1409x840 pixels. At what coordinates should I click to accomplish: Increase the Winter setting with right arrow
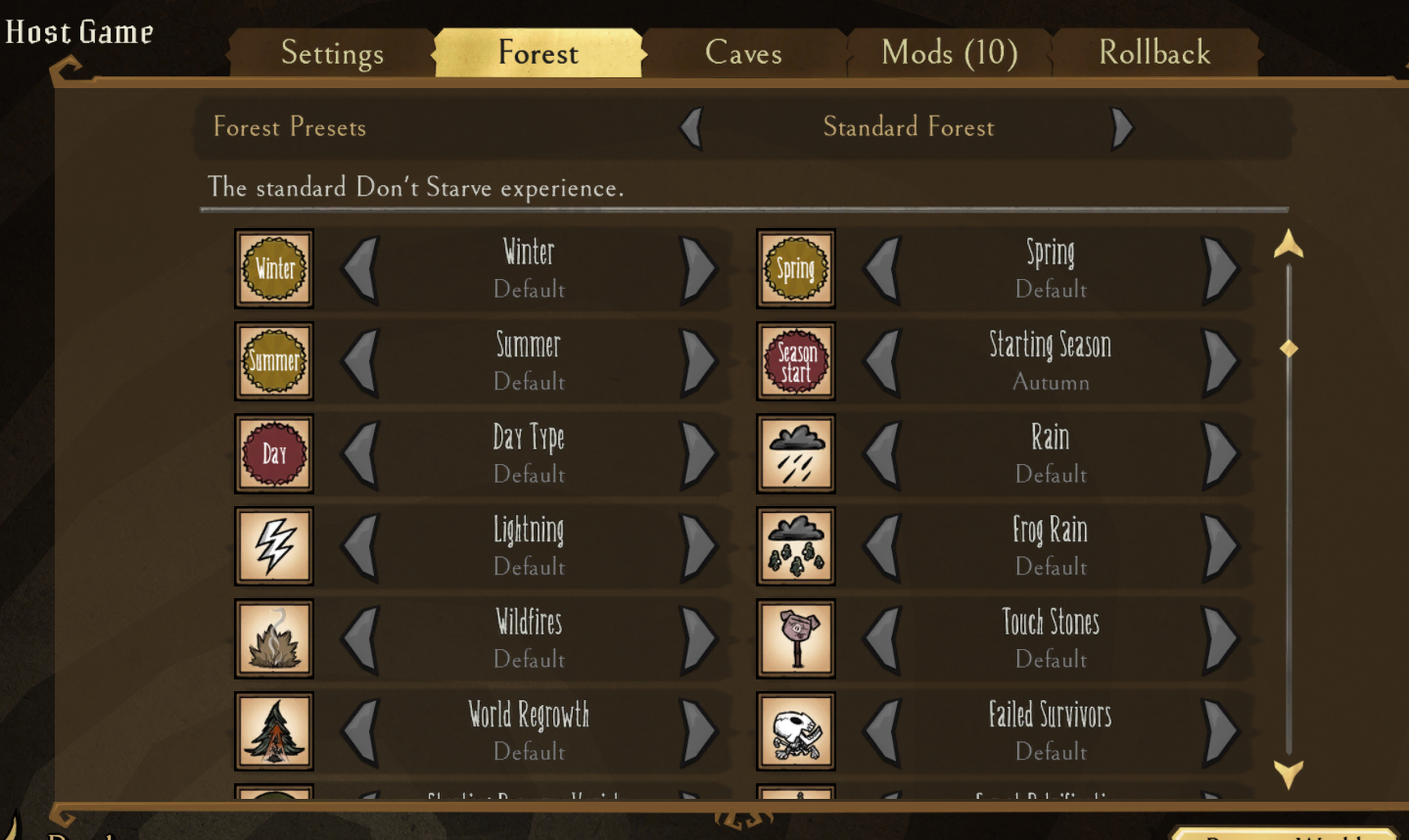pos(699,268)
